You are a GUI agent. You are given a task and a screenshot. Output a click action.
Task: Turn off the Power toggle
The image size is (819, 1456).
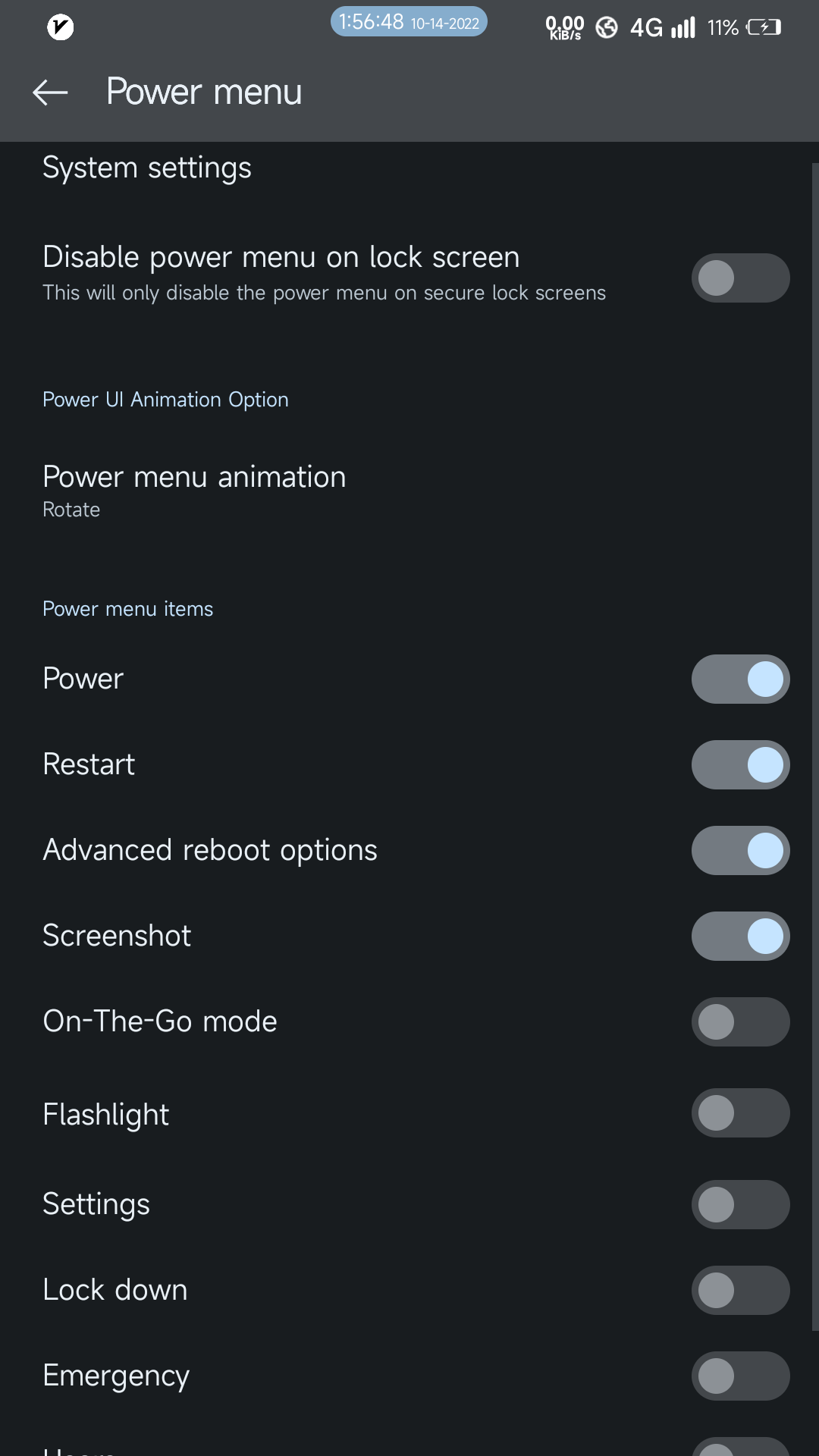740,679
